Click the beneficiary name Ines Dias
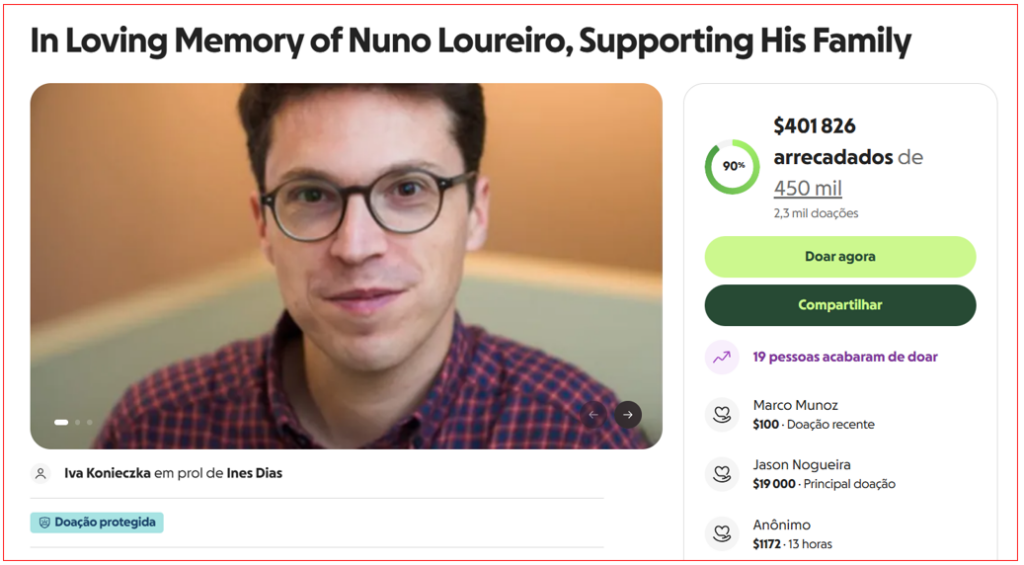Image resolution: width=1024 pixels, height=565 pixels. point(254,473)
